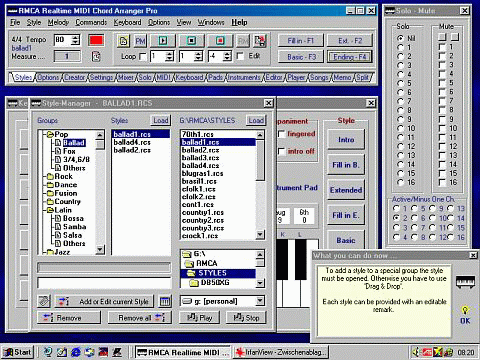Click the Ext. - F2 button
The width and height of the screenshot is (480, 360).
[350, 41]
